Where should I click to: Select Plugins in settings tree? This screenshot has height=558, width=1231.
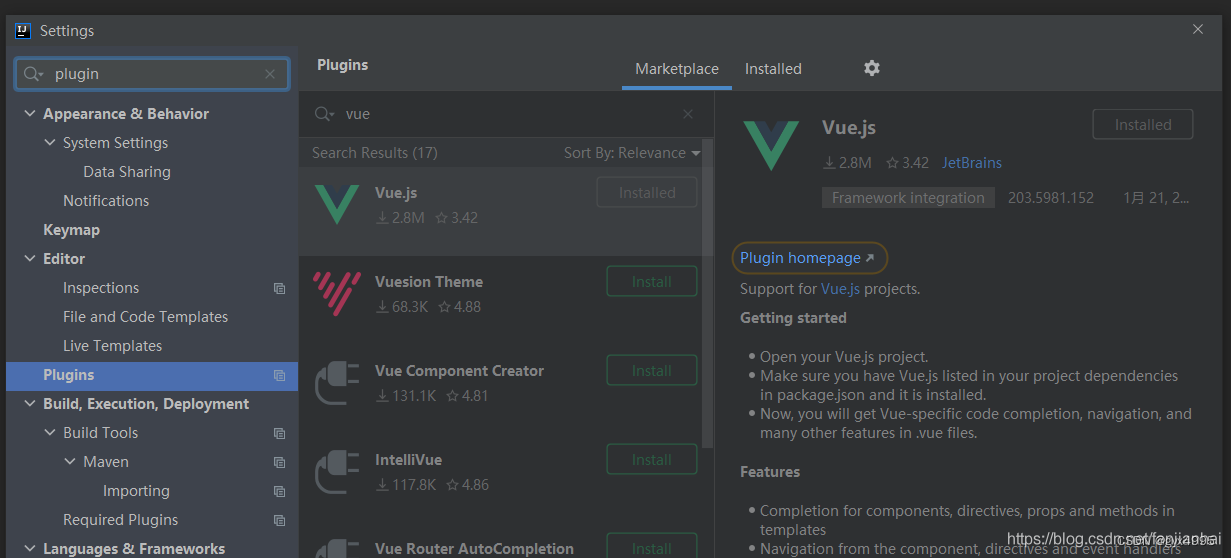pyautogui.click(x=152, y=375)
